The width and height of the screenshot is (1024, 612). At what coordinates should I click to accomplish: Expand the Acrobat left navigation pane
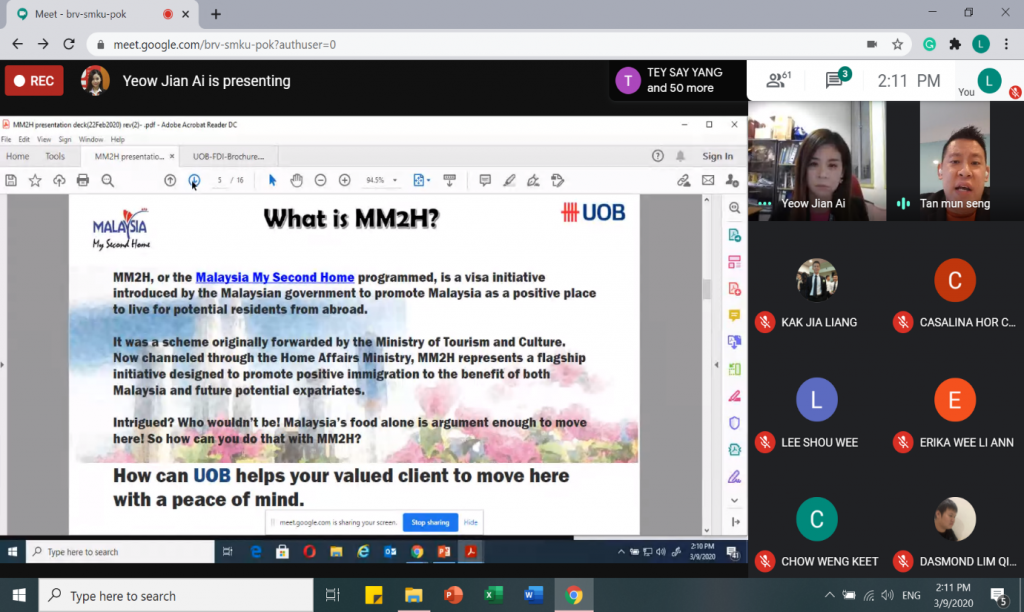pyautogui.click(x=3, y=364)
